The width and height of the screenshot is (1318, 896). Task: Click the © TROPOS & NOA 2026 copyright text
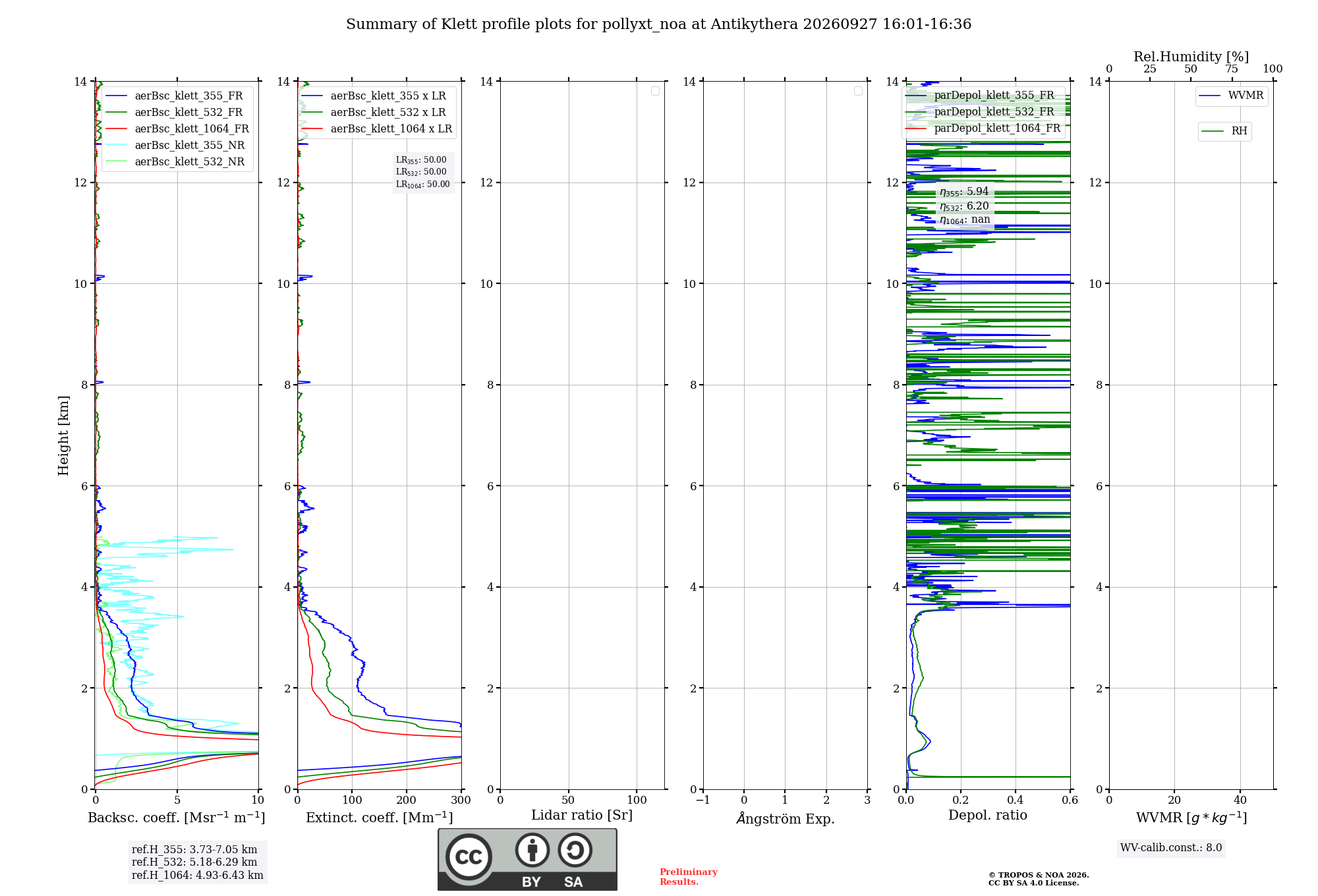coord(1039,875)
